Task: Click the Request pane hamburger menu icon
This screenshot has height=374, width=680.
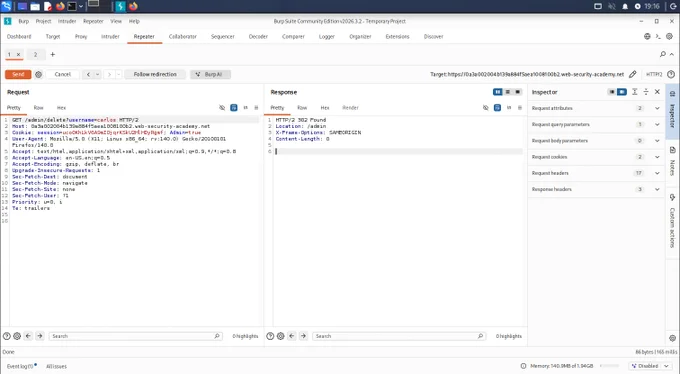Action: point(256,108)
